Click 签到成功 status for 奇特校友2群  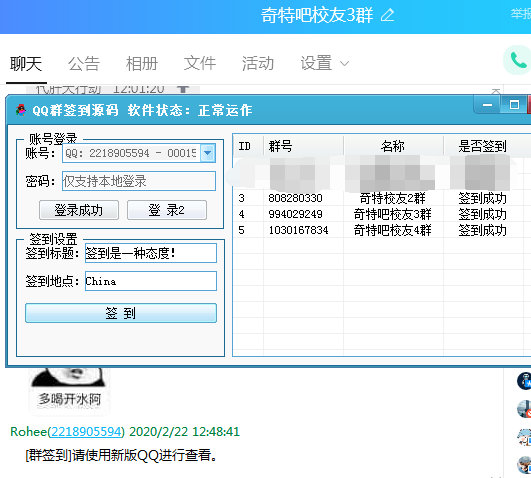483,198
